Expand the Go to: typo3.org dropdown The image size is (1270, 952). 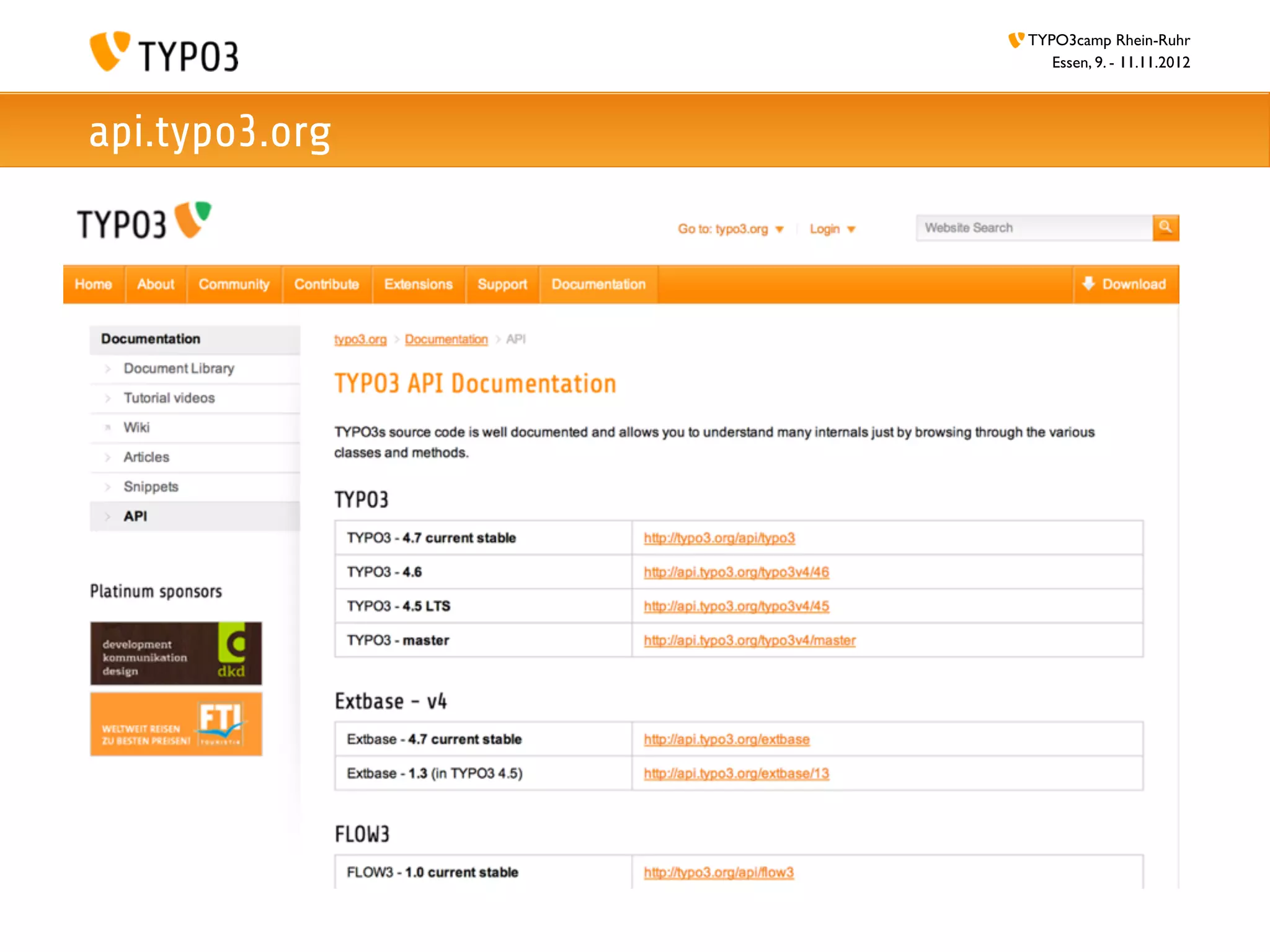[730, 229]
